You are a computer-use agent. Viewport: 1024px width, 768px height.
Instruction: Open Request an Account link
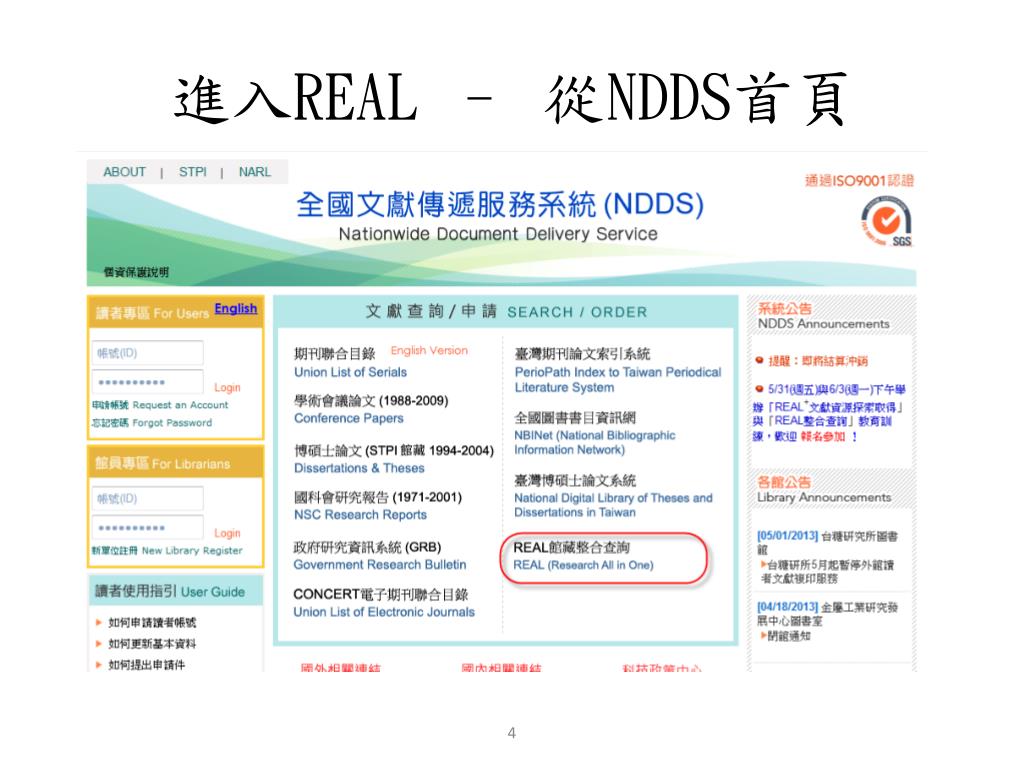coord(161,405)
